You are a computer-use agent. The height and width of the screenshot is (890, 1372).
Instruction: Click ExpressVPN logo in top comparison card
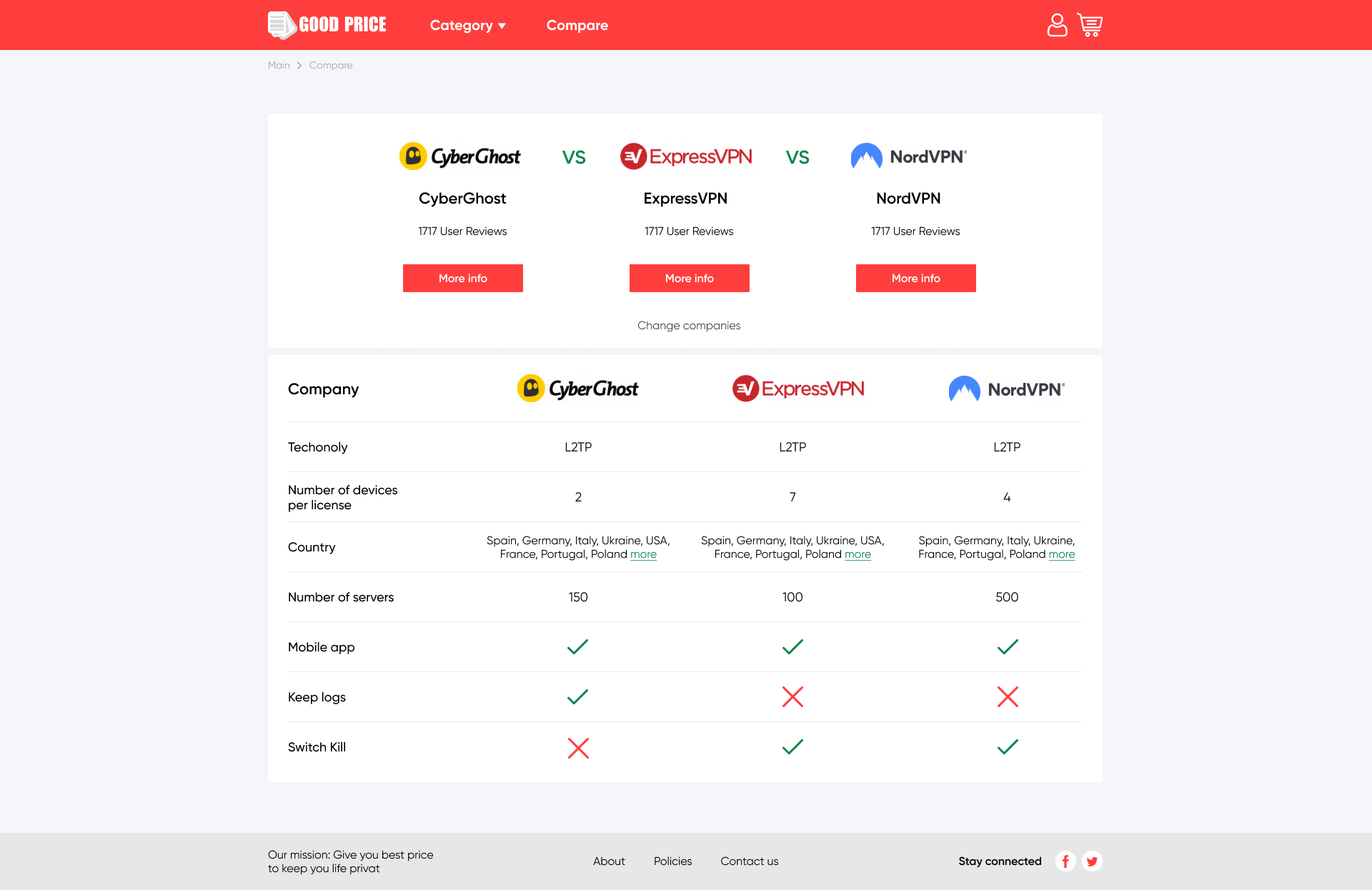[686, 156]
